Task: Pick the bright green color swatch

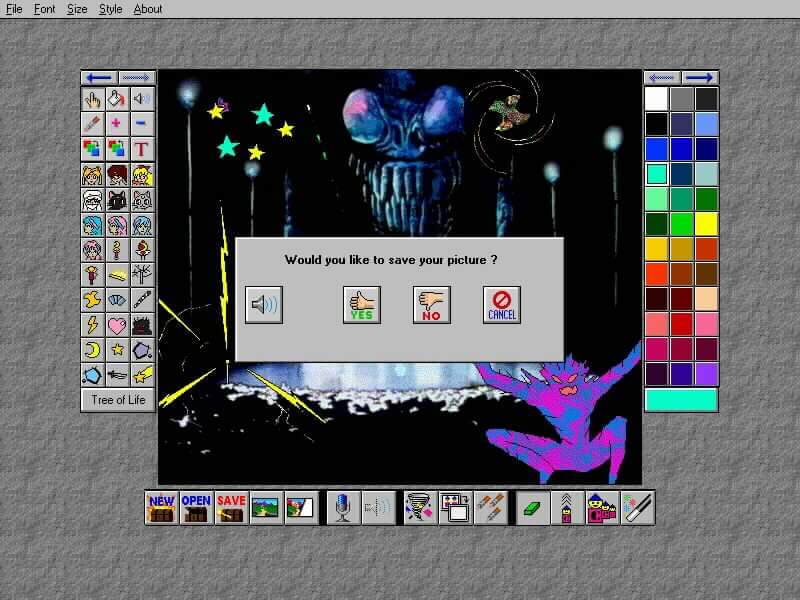Action: [682, 224]
